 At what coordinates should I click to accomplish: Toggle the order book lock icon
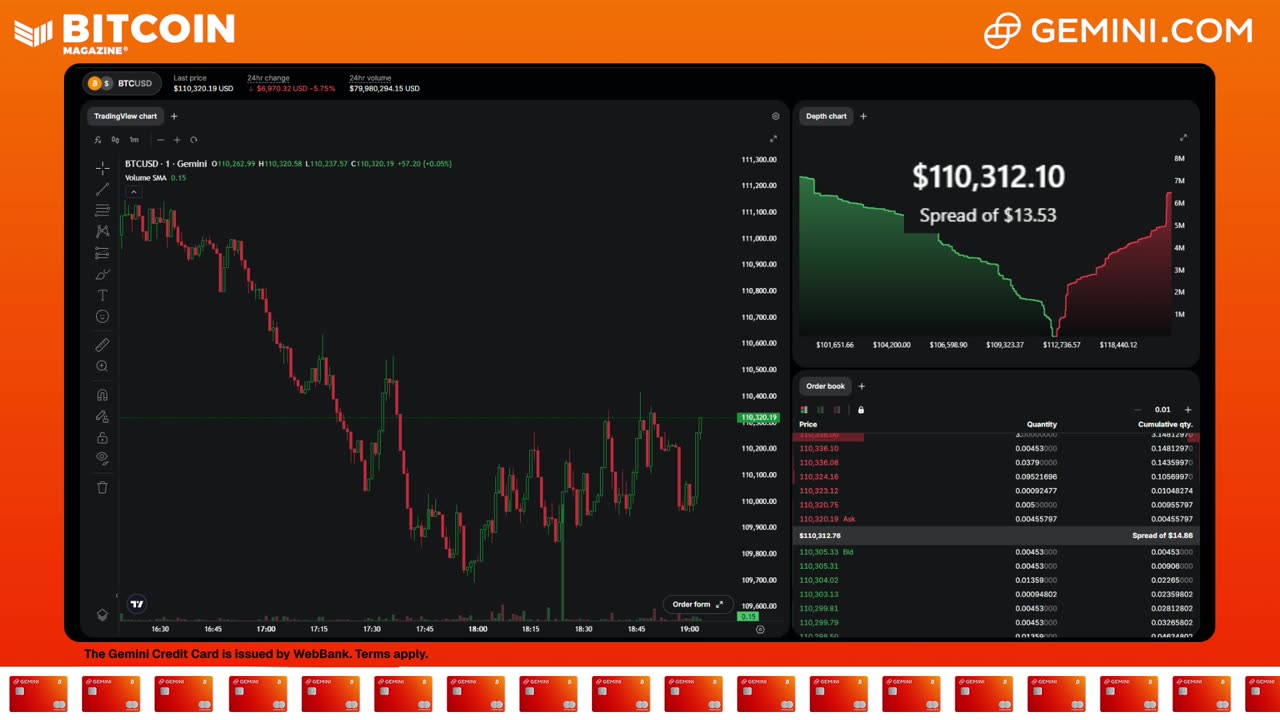pyautogui.click(x=861, y=409)
